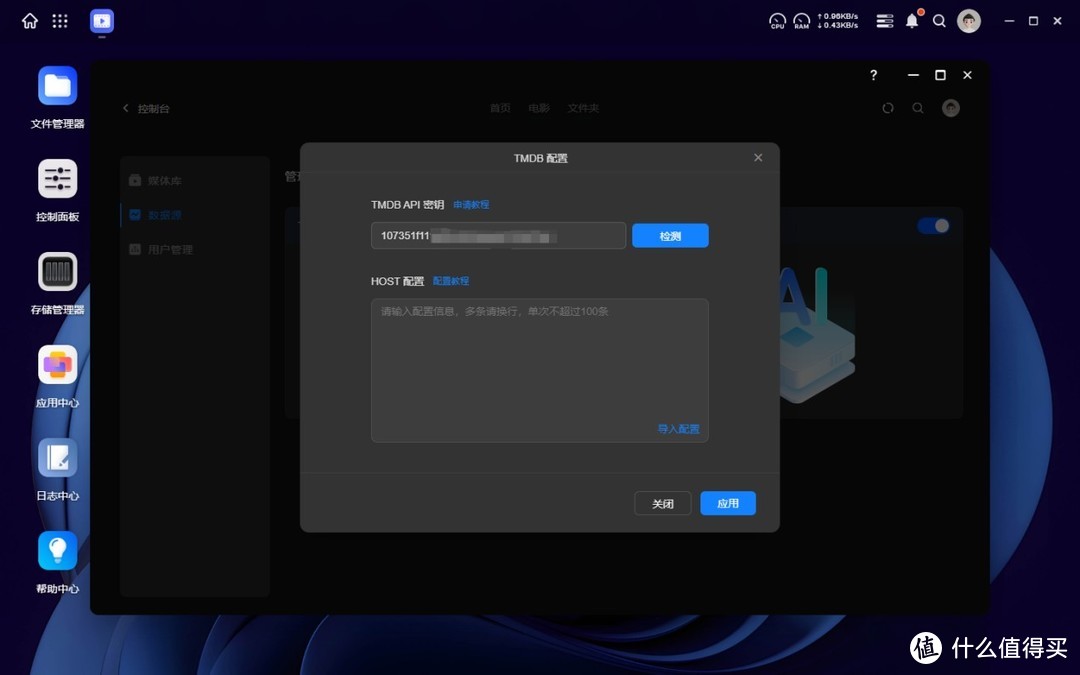Open the 配置教程 link
1080x675 pixels.
[x=451, y=282]
